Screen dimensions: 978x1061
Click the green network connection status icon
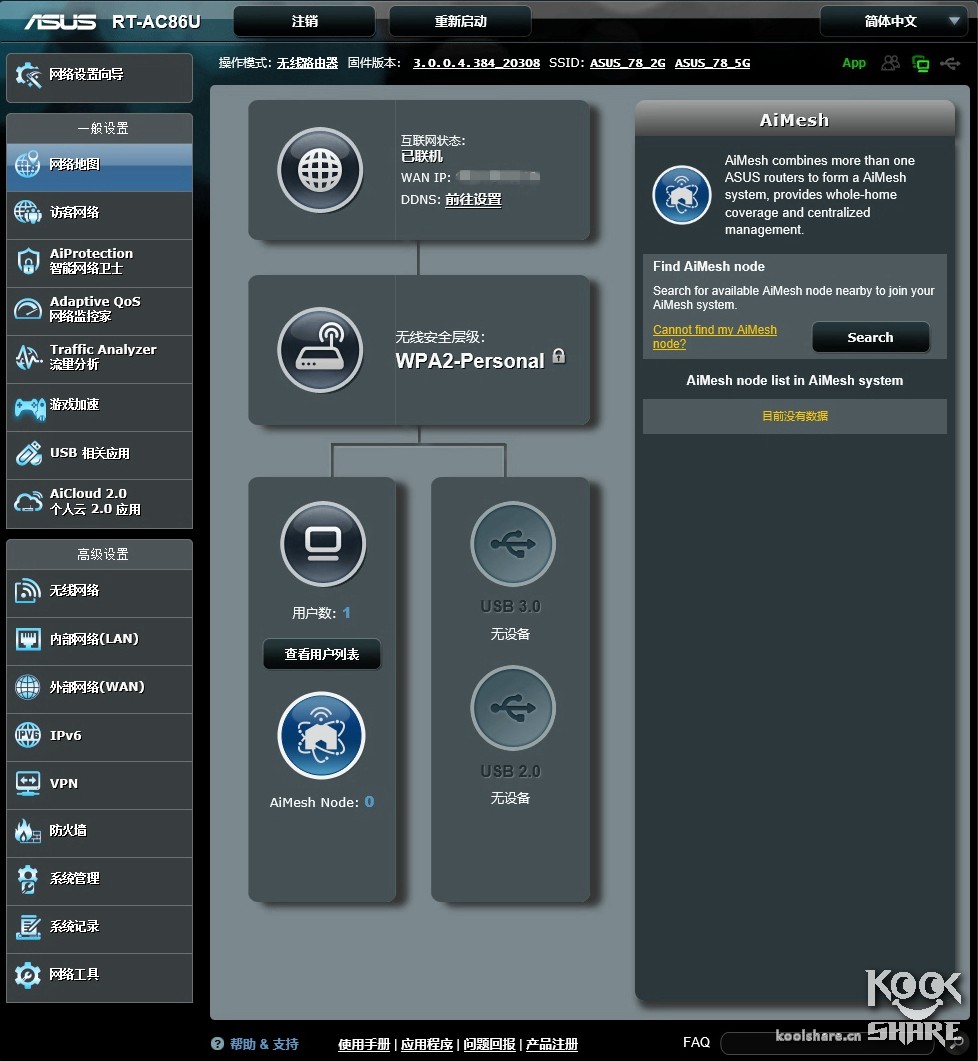(920, 64)
